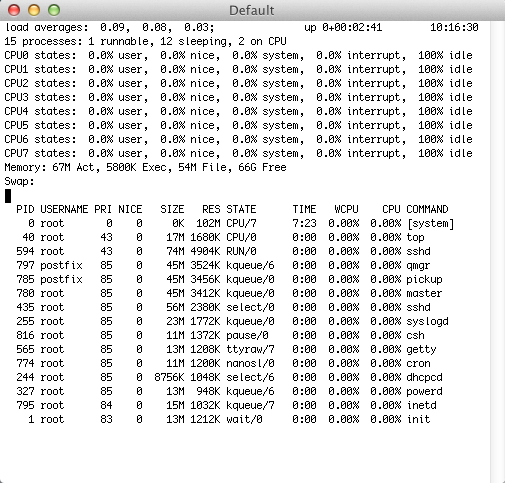Zoom window with green button
Screen dimensions: 505x483
tap(54, 10)
